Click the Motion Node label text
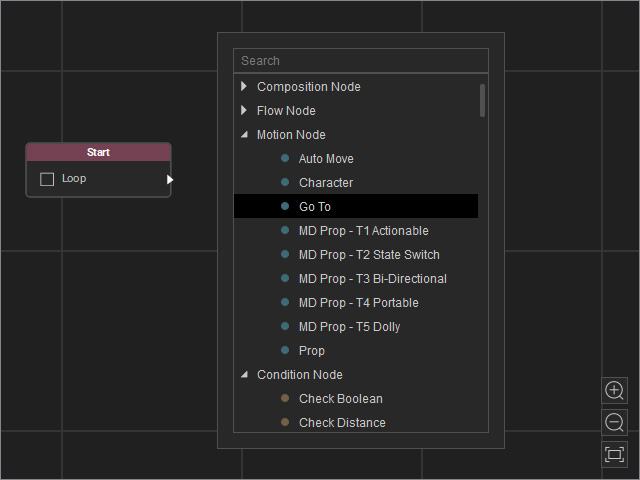This screenshot has height=480, width=640. pos(291,135)
